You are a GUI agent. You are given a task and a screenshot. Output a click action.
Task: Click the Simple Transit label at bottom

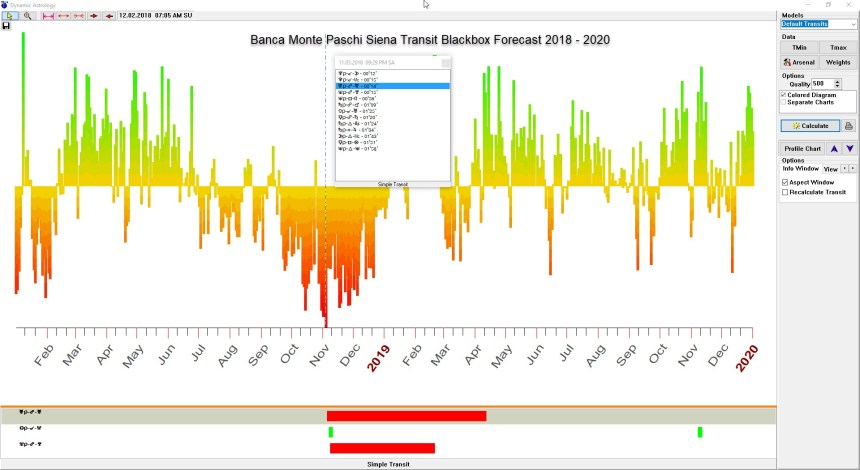pos(388,465)
